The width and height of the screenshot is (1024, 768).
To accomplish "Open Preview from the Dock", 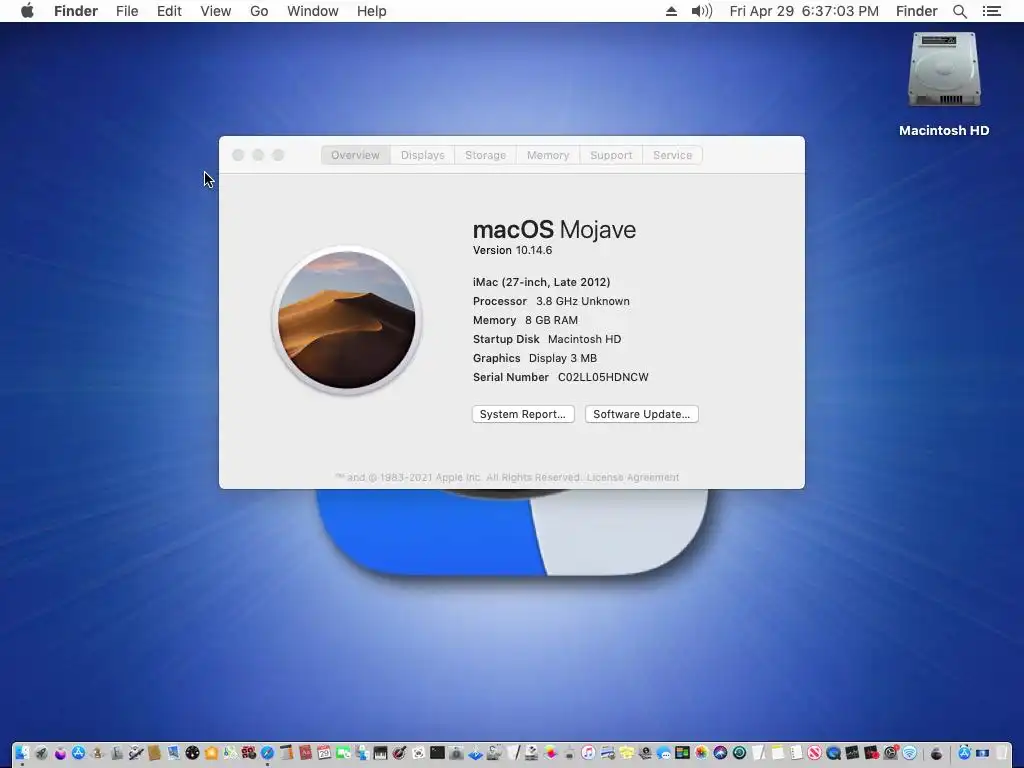I will pos(173,753).
